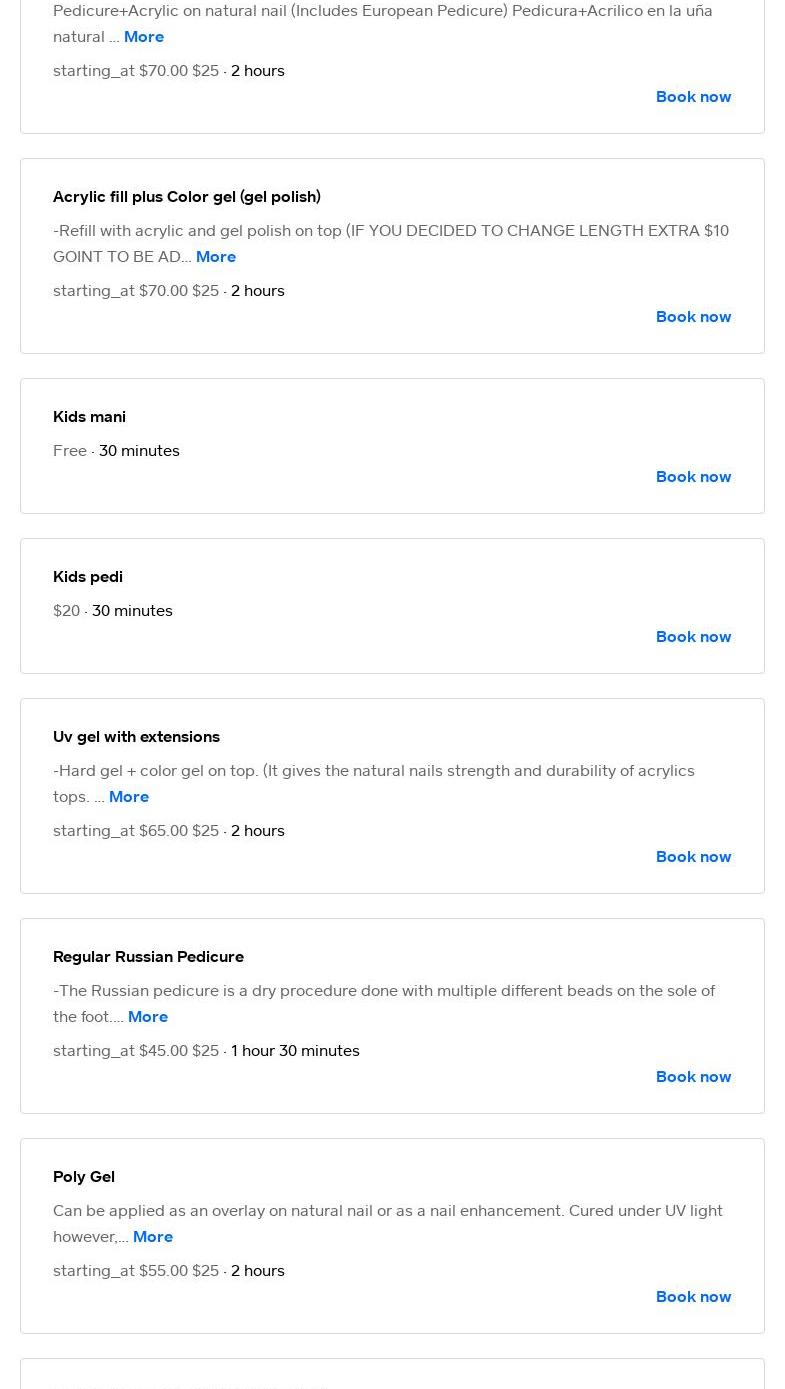
Task: Expand Pedicure+Acrylic description with More
Action: (144, 37)
